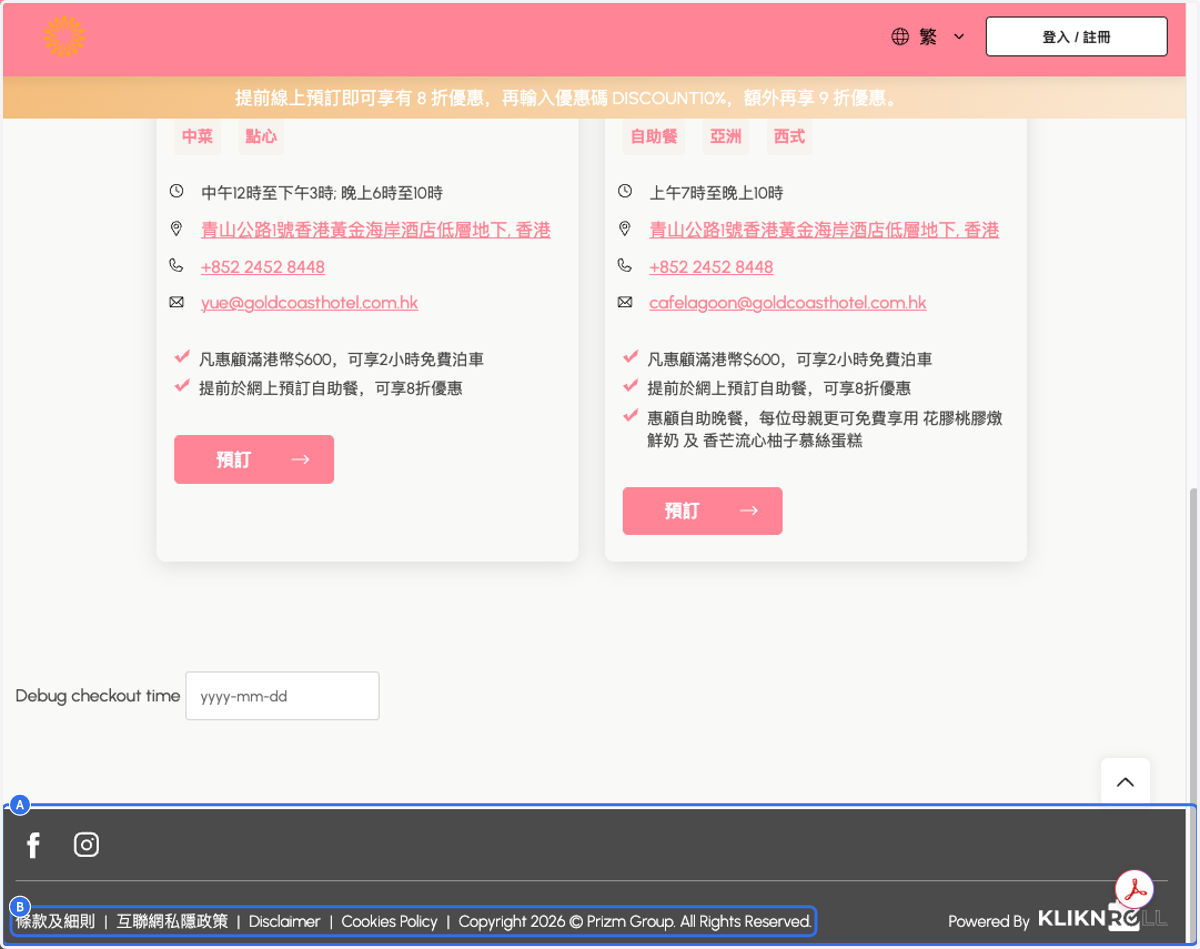Image resolution: width=1200 pixels, height=949 pixels.
Task: Click the orange sun logo in header
Action: click(65, 37)
